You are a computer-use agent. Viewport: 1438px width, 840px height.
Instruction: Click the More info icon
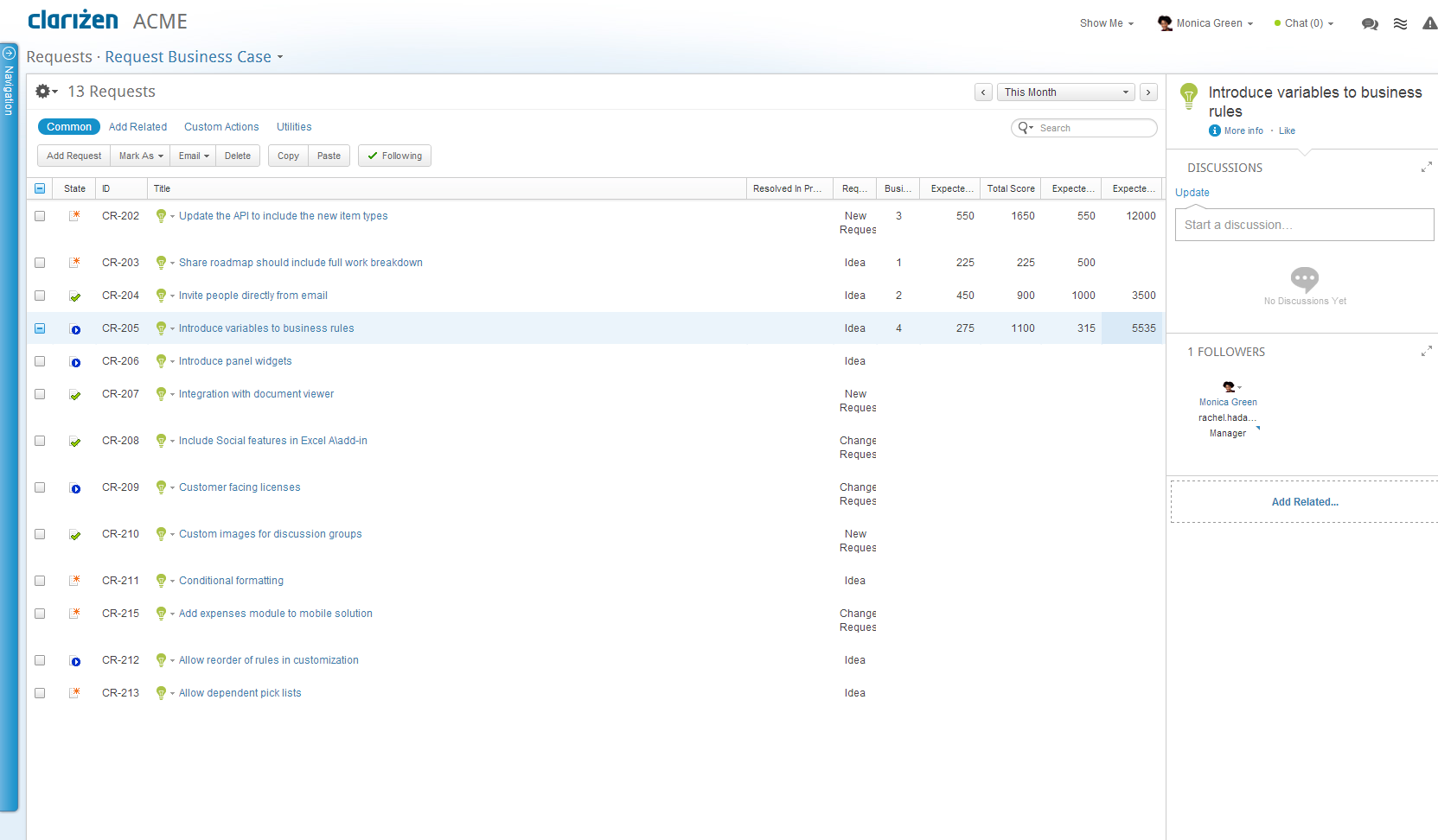coord(1215,131)
